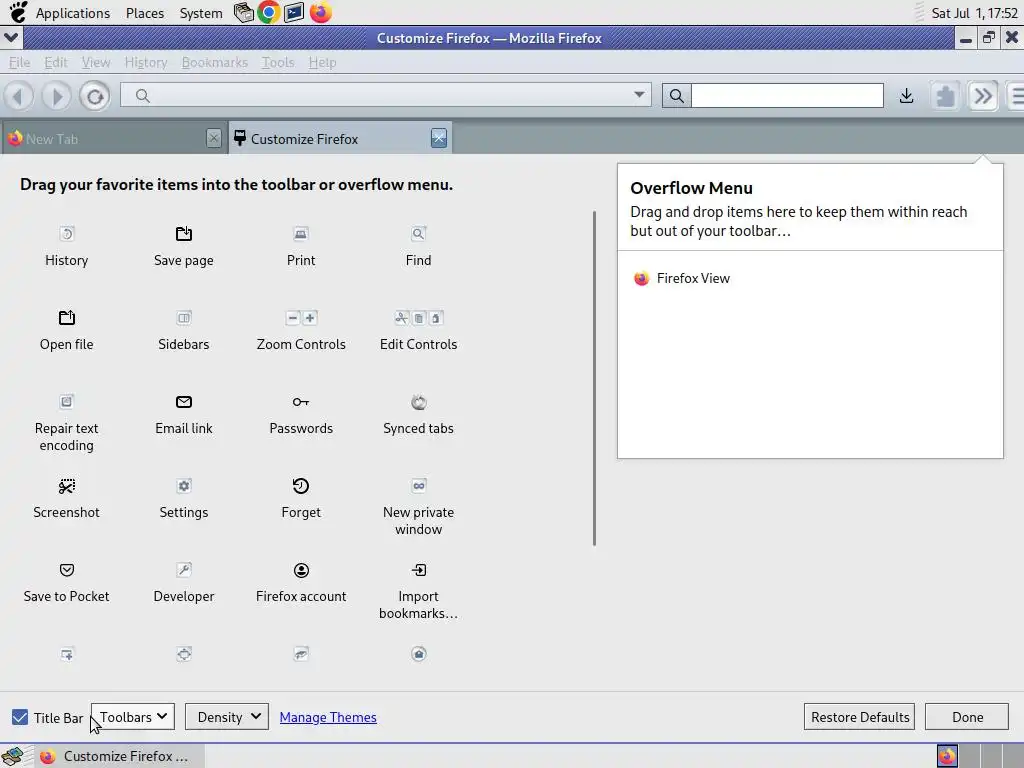1024x768 pixels.
Task: Open the terminal launcher in panel
Action: point(294,12)
